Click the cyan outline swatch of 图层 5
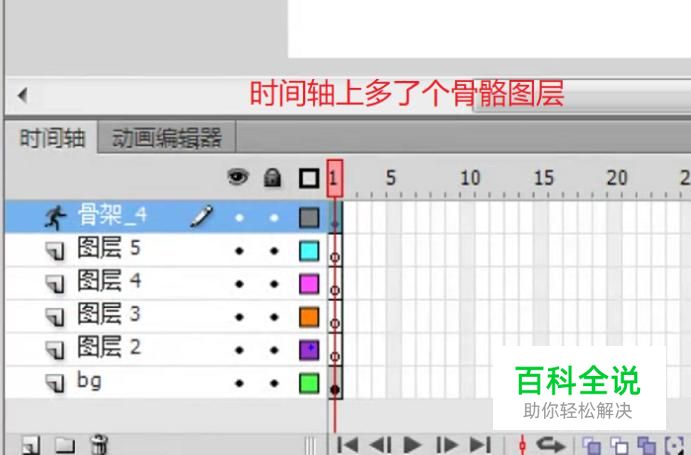Screen dimensions: 691x455 click(309, 251)
